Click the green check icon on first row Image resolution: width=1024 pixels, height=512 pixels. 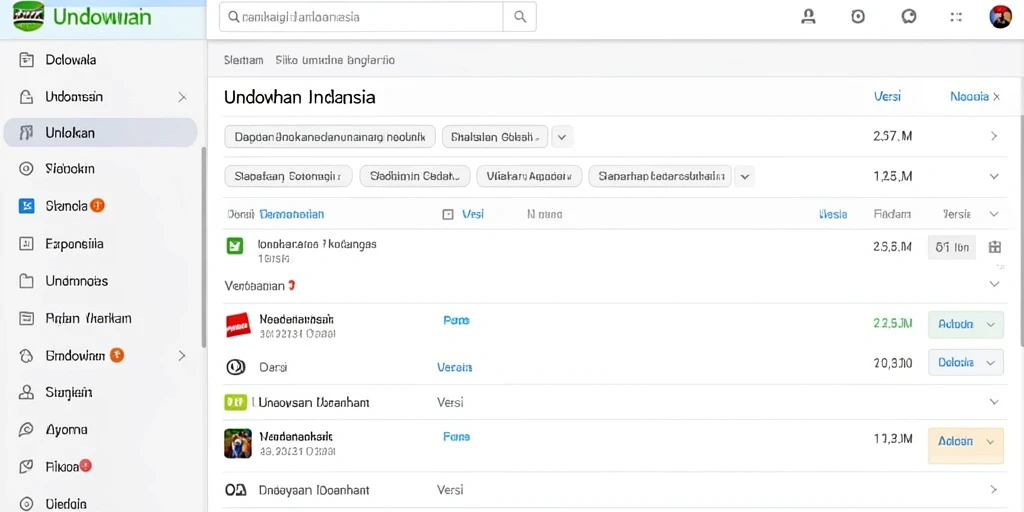234,246
